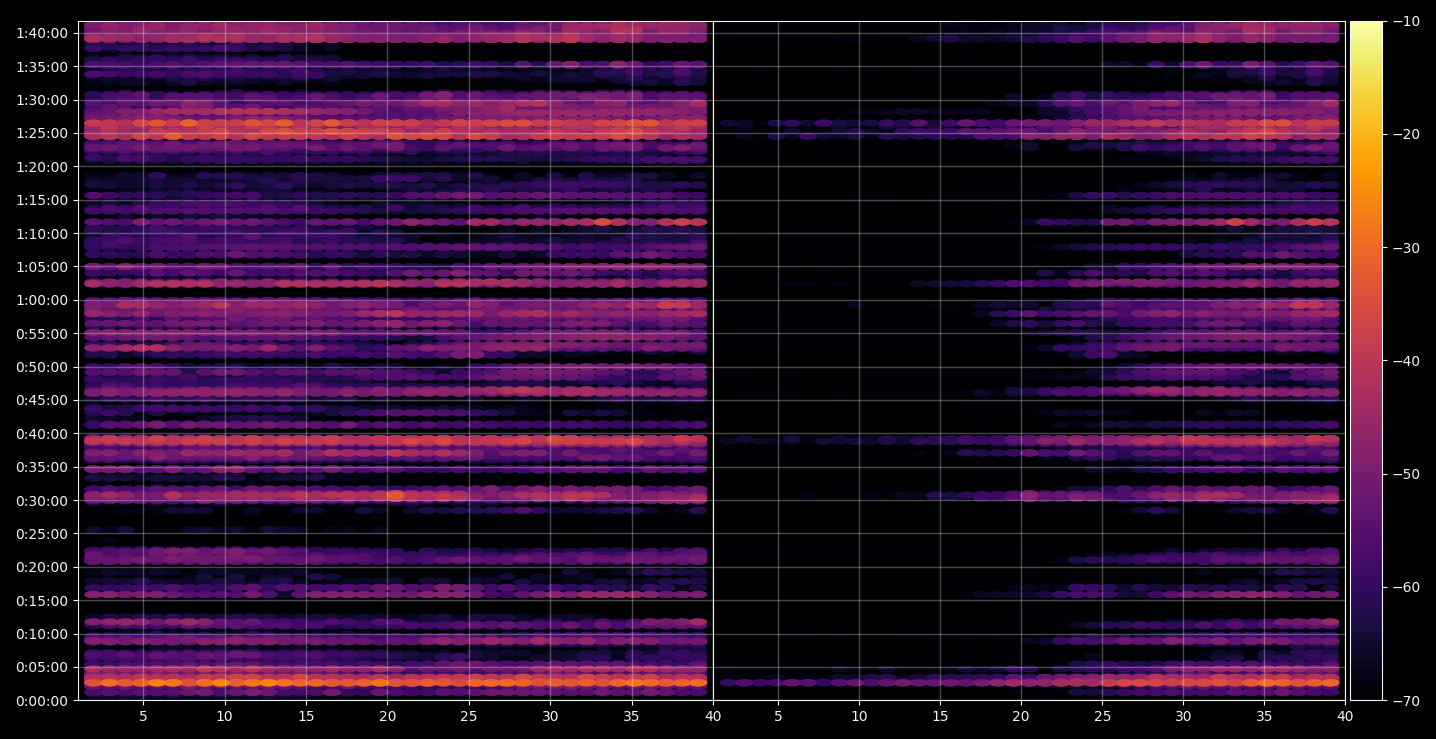
Task: Click x-axis label 5 under right heatmap
Action: [777, 717]
